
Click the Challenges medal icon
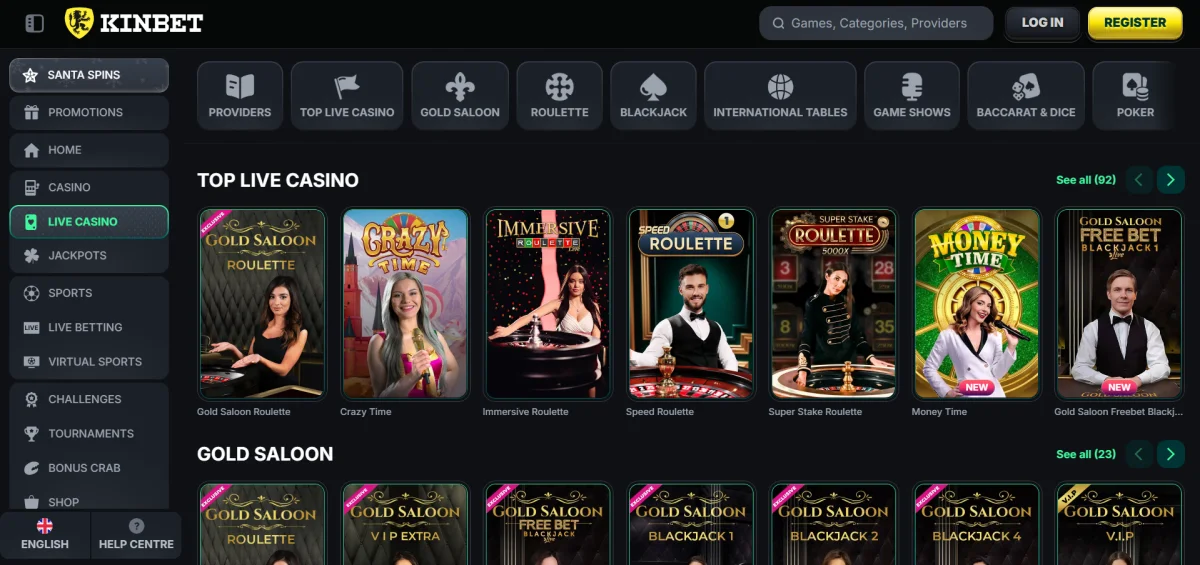(31, 399)
